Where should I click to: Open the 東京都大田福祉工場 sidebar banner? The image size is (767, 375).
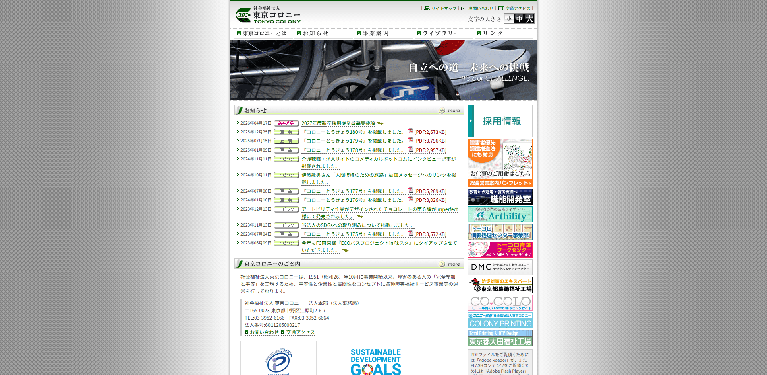click(500, 338)
